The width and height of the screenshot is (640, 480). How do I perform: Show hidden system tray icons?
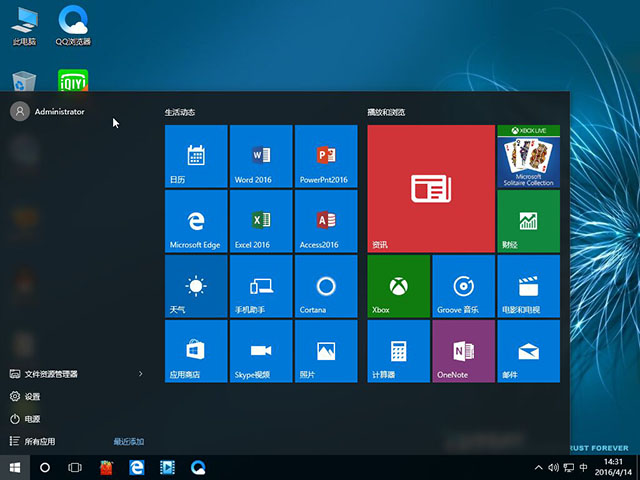click(x=540, y=467)
